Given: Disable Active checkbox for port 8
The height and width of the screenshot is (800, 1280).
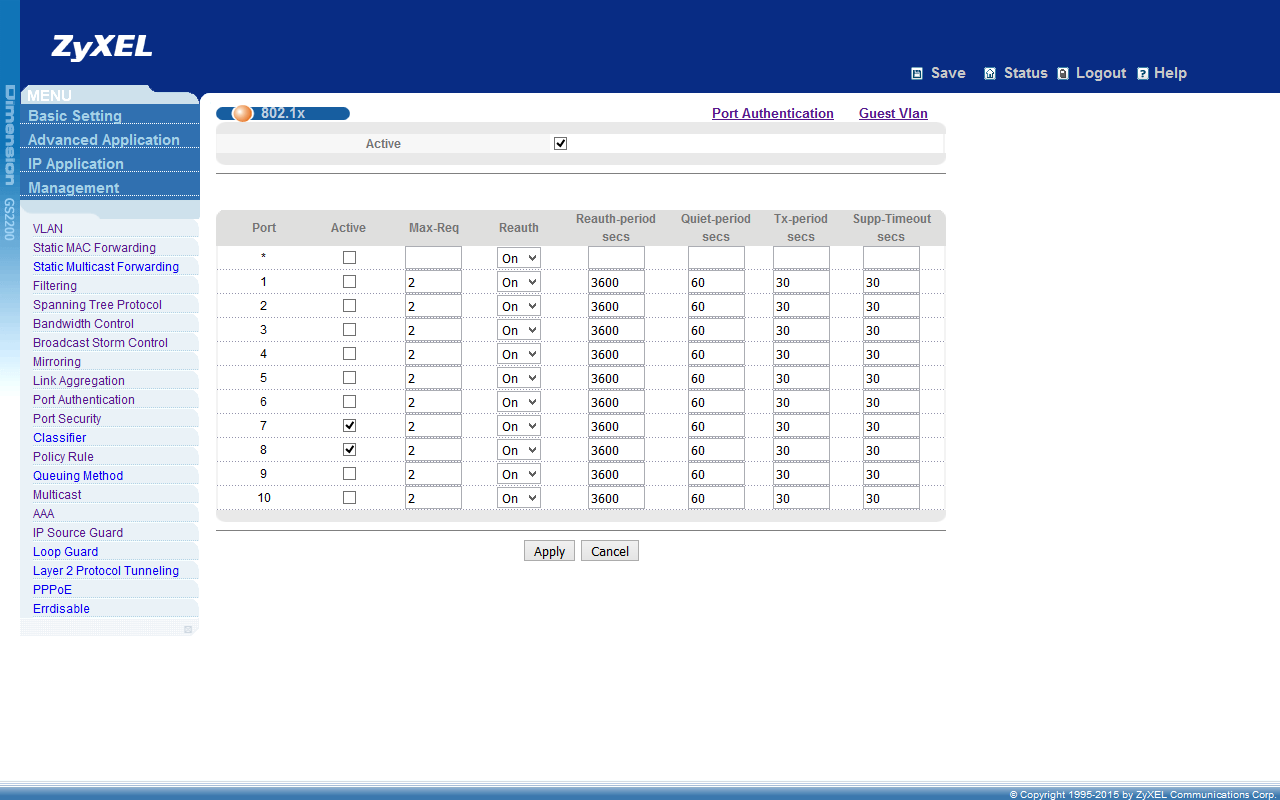Looking at the screenshot, I should [349, 449].
